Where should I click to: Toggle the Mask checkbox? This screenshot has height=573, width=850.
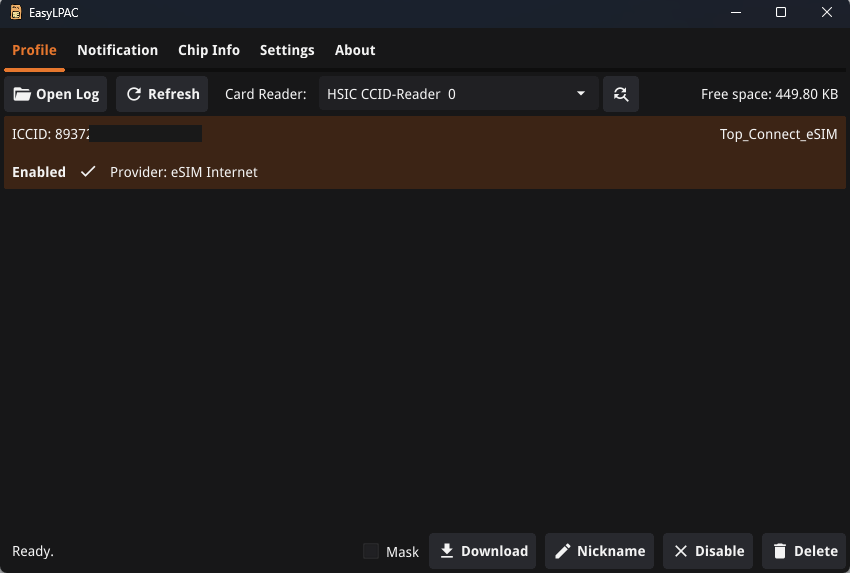(x=371, y=551)
